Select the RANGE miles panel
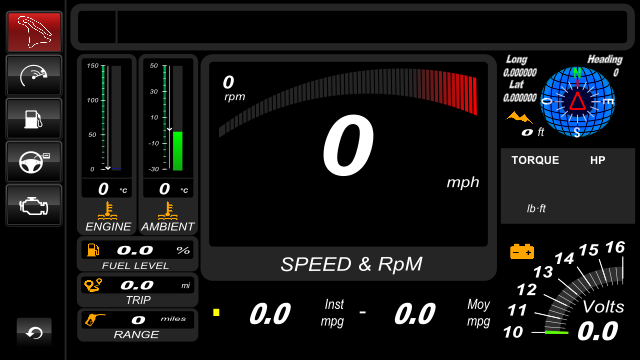 click(138, 325)
